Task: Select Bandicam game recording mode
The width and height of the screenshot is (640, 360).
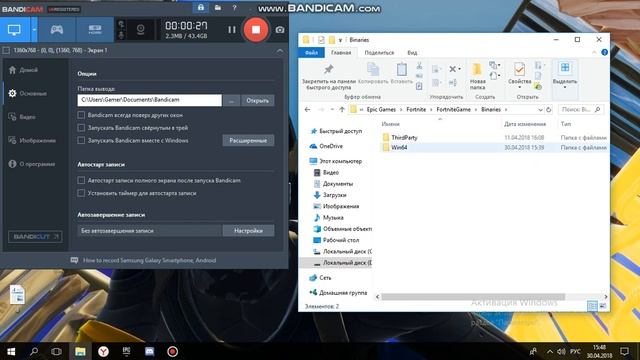Action: point(56,29)
